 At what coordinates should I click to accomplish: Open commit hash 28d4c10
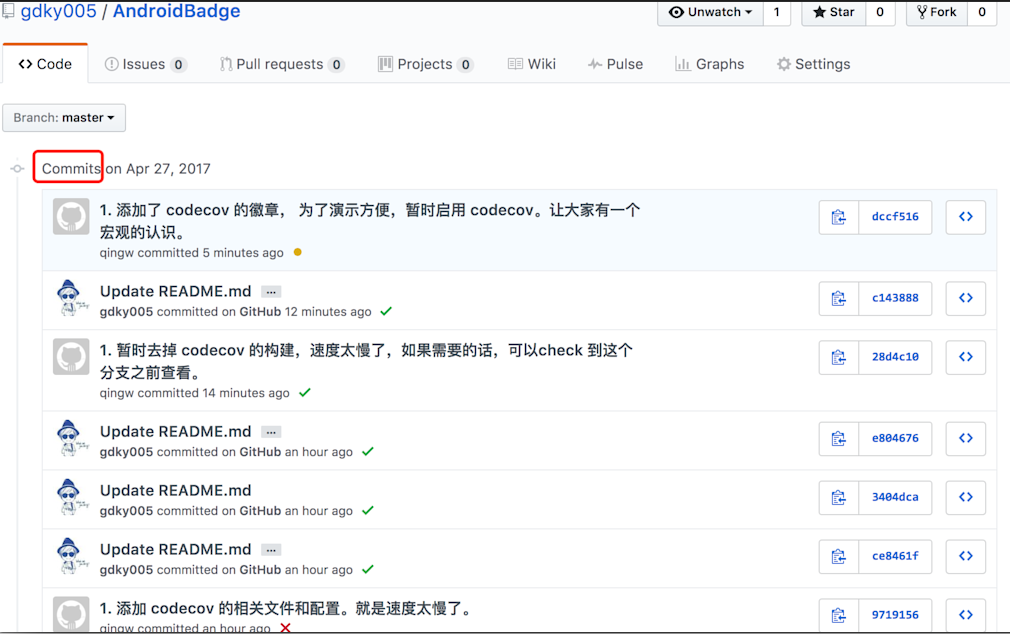pyautogui.click(x=895, y=357)
